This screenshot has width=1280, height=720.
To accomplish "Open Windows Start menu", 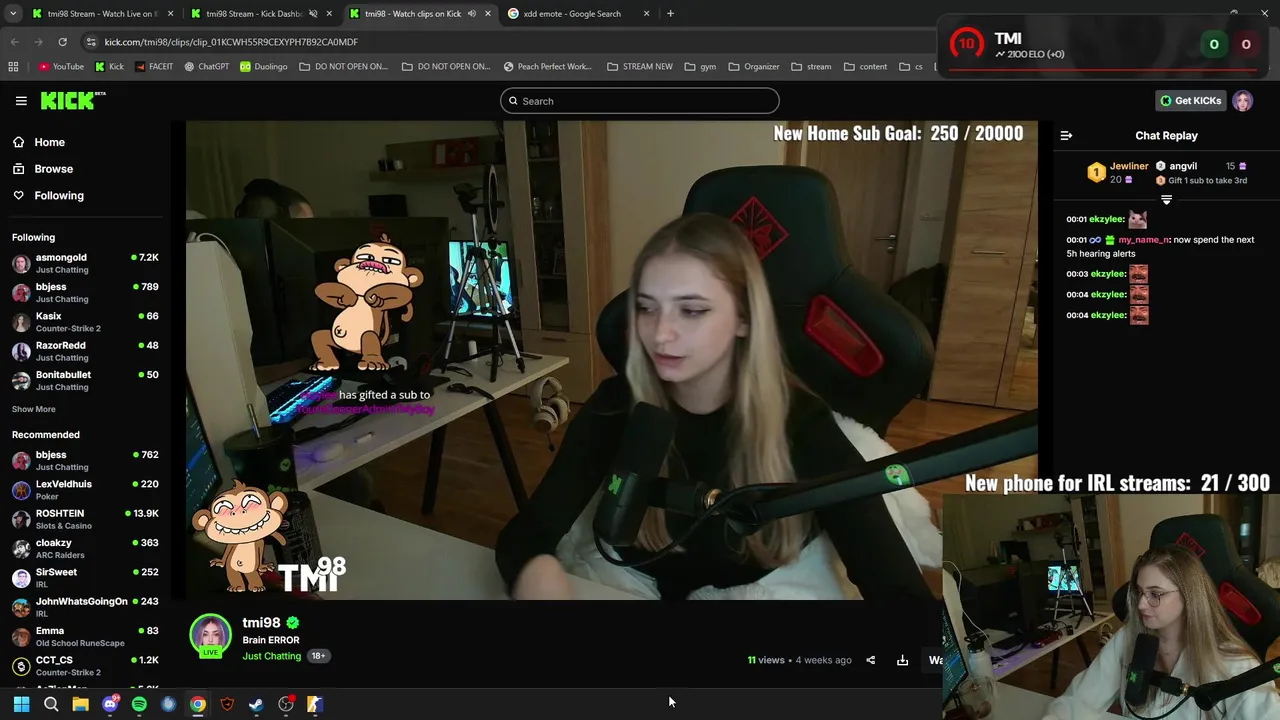I will tap(21, 704).
